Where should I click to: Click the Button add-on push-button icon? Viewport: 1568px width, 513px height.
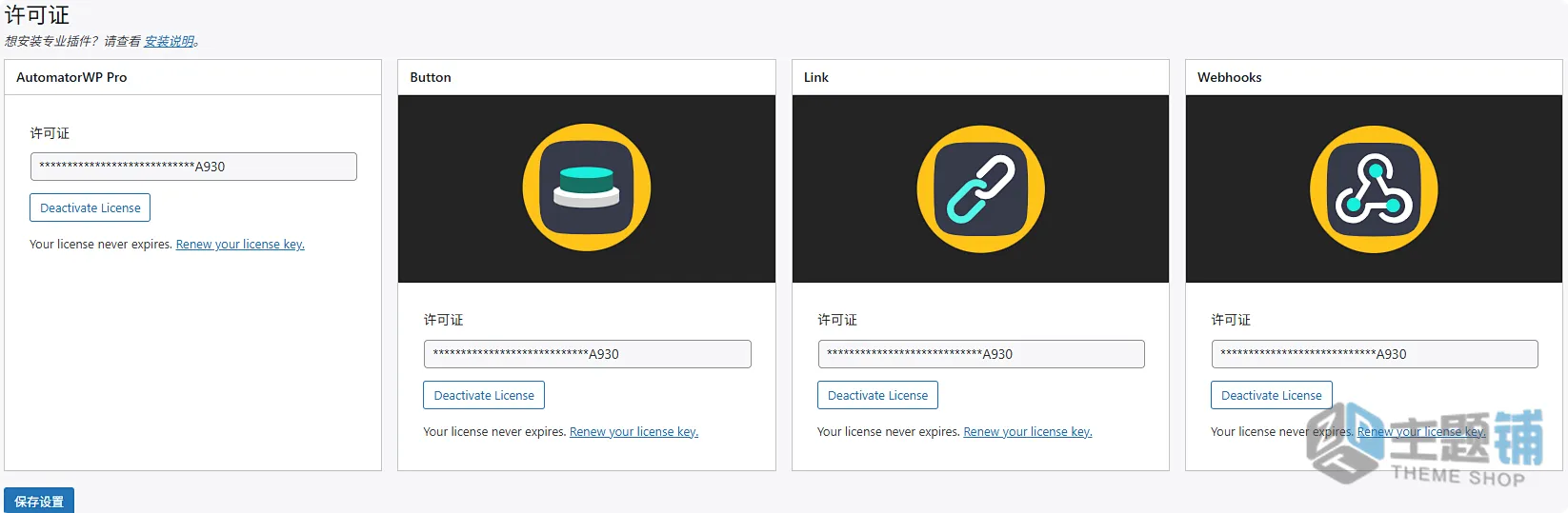[587, 187]
